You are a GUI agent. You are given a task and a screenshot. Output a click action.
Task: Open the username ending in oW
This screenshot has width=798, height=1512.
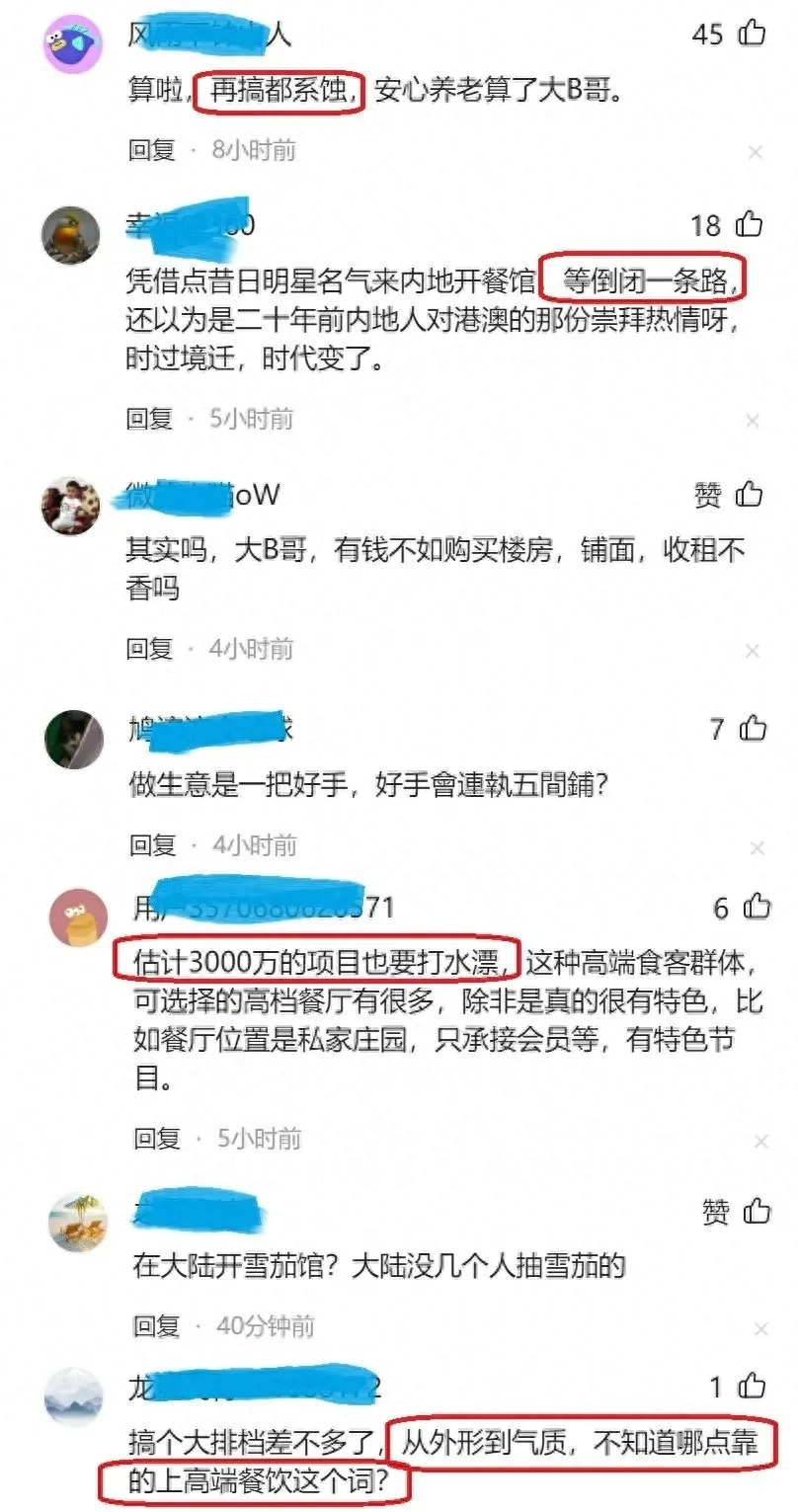204,495
